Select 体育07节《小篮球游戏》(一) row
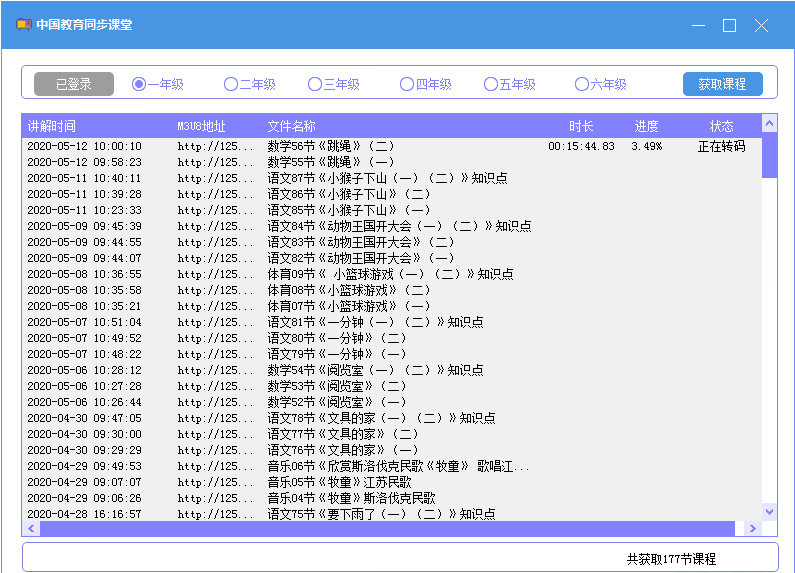 [x=391, y=306]
